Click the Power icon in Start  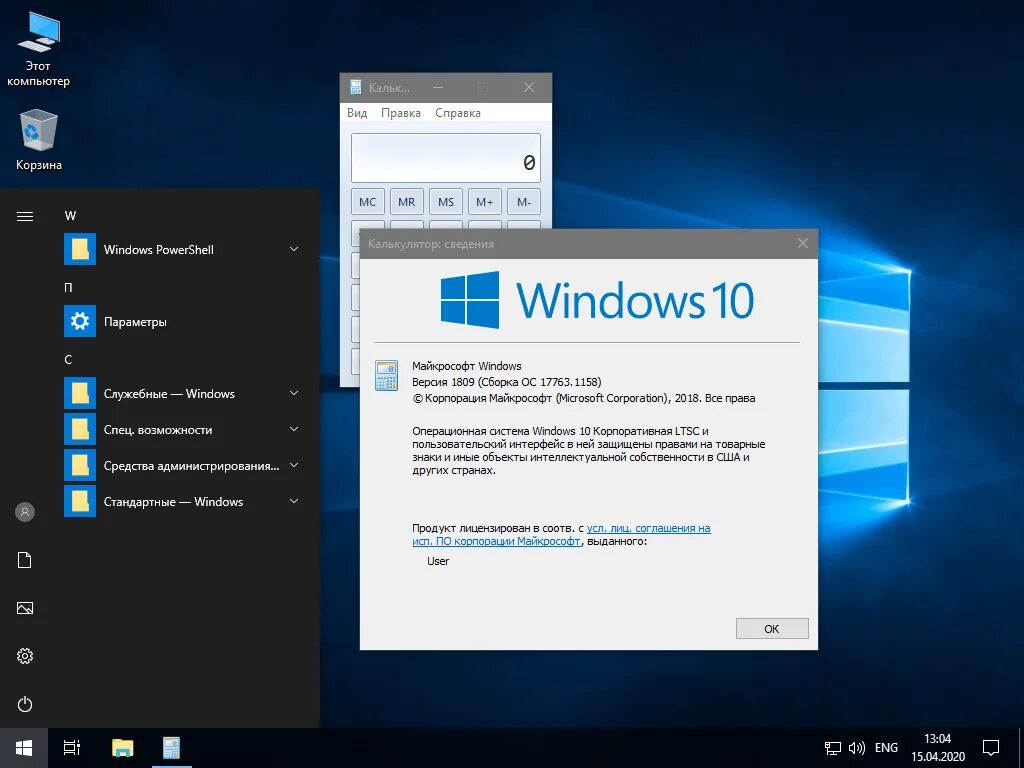pos(25,704)
